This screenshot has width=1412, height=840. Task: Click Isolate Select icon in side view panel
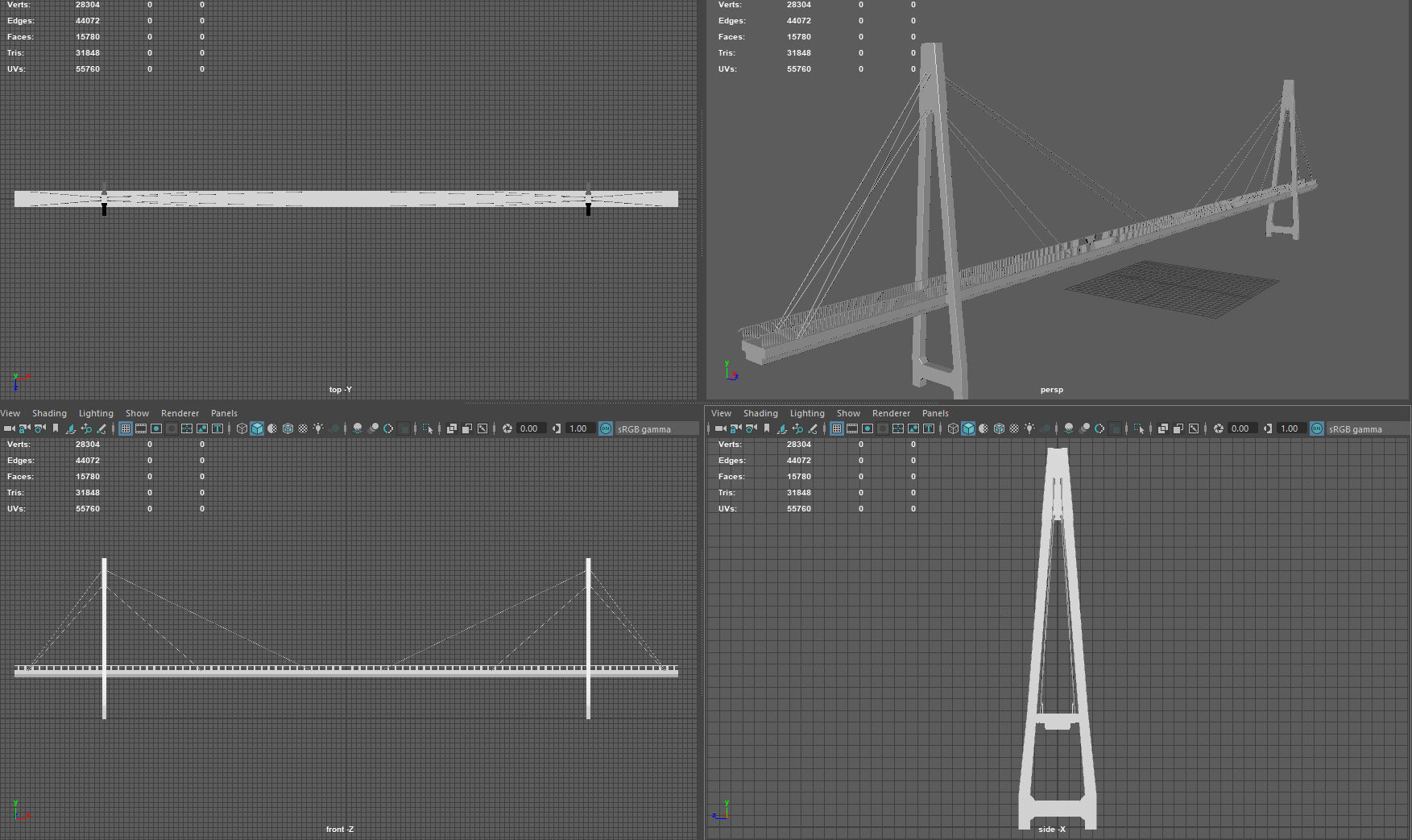coord(1139,428)
